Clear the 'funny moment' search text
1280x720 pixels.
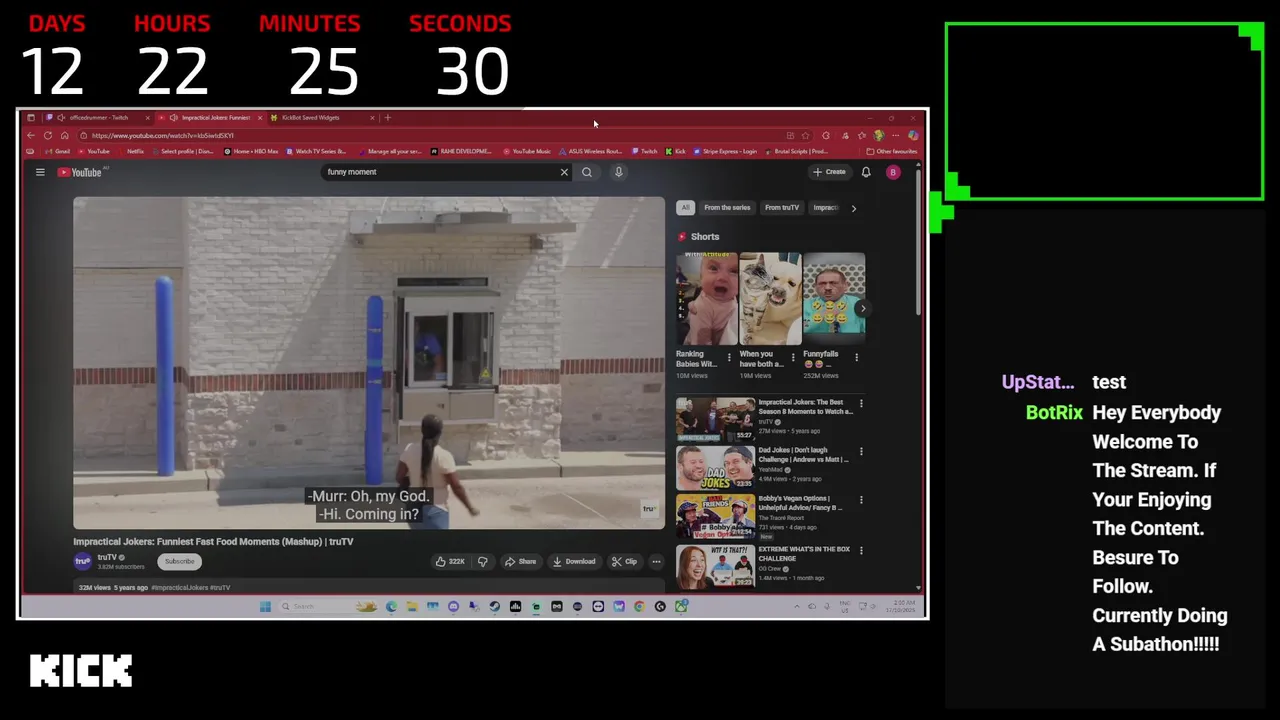click(564, 172)
